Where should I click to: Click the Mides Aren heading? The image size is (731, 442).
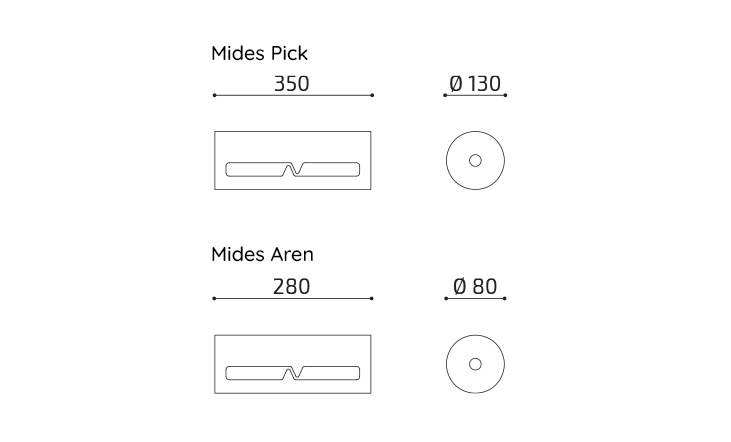(262, 255)
